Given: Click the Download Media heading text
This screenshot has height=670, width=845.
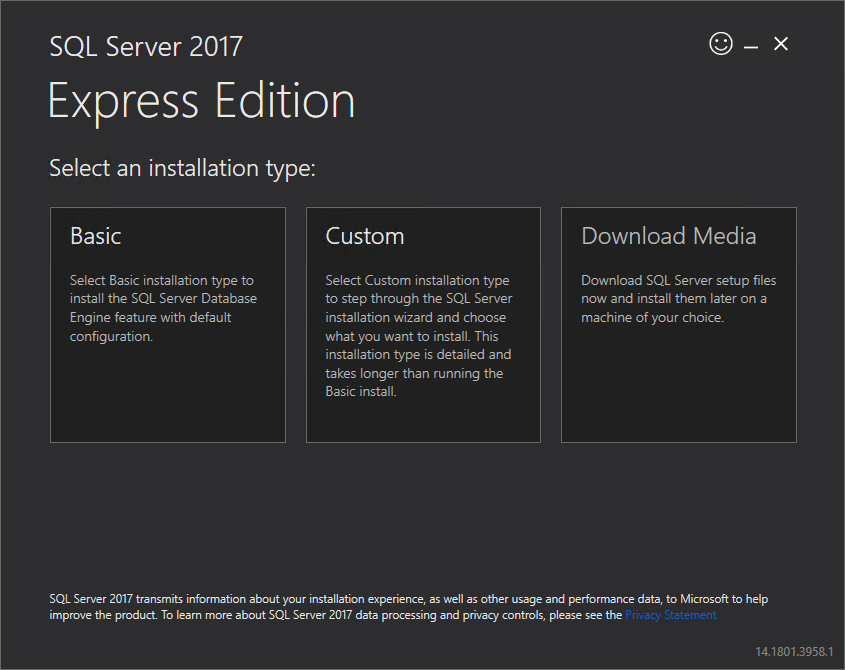Looking at the screenshot, I should [x=668, y=236].
